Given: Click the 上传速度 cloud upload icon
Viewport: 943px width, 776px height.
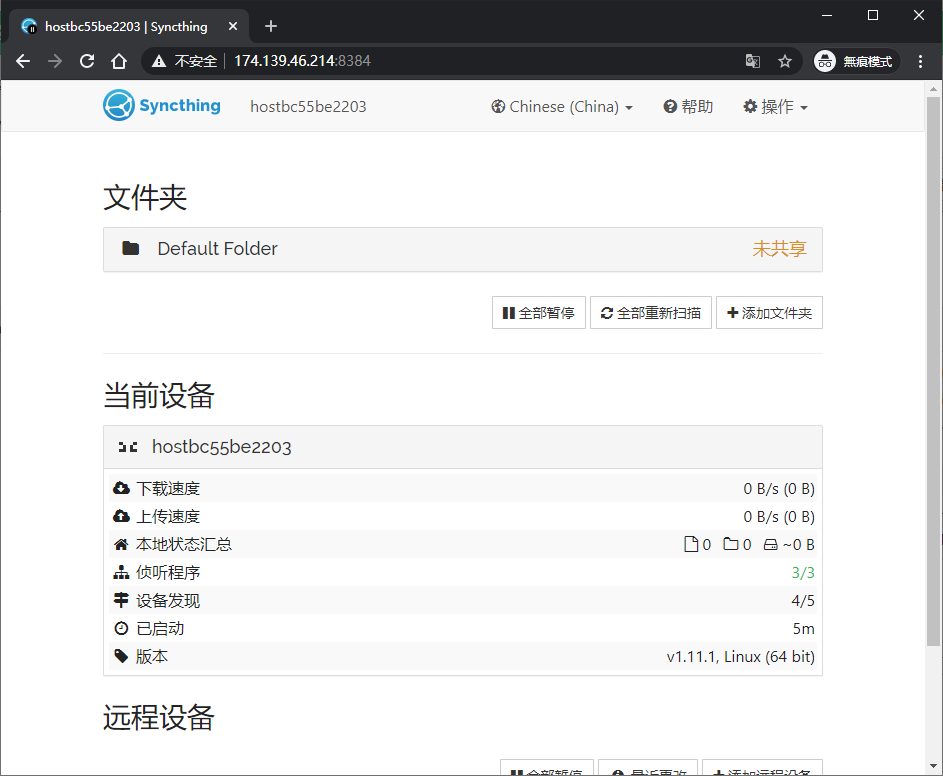Looking at the screenshot, I should tap(121, 516).
